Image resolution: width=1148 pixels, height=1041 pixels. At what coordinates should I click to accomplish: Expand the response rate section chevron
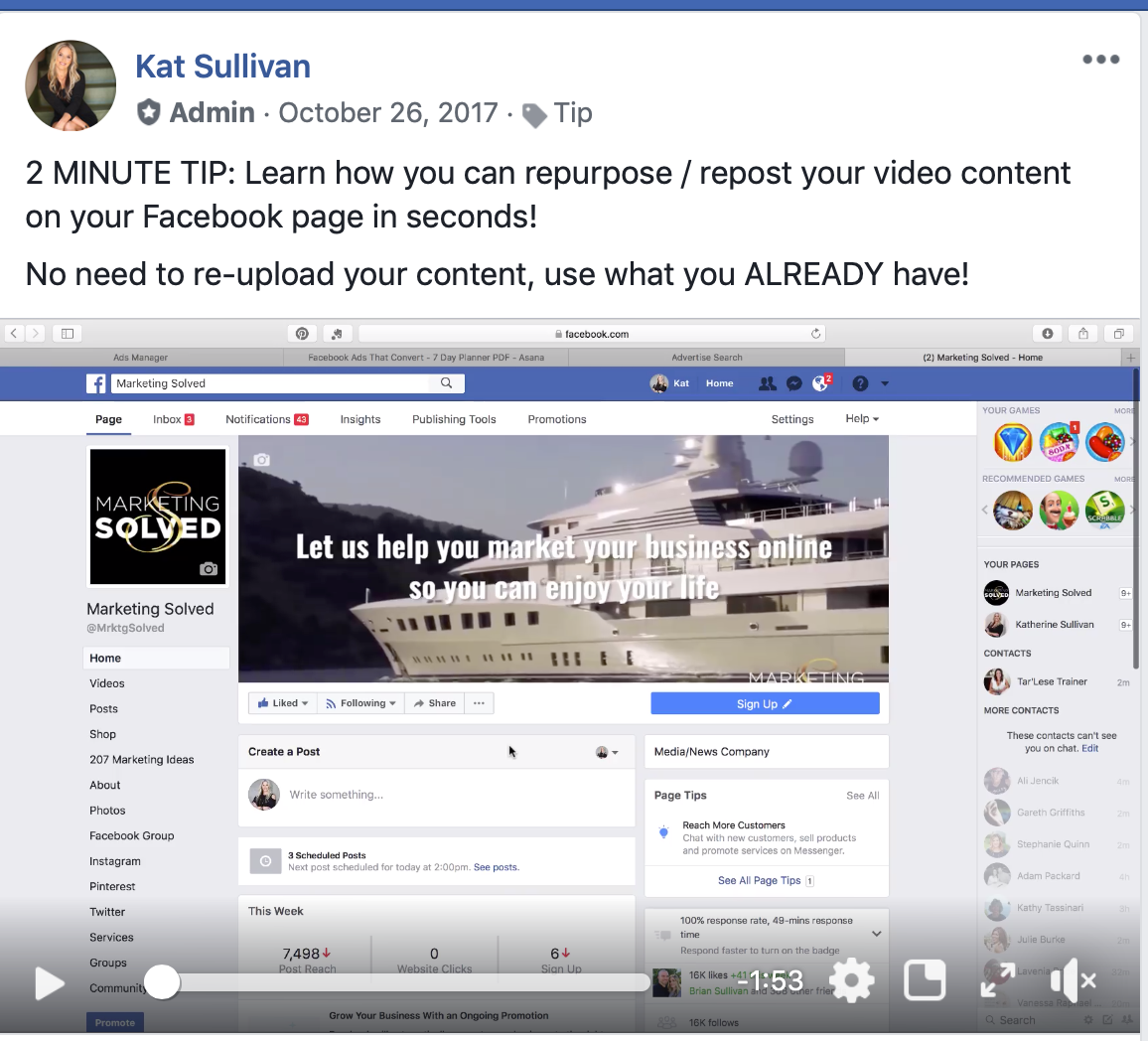click(x=876, y=934)
